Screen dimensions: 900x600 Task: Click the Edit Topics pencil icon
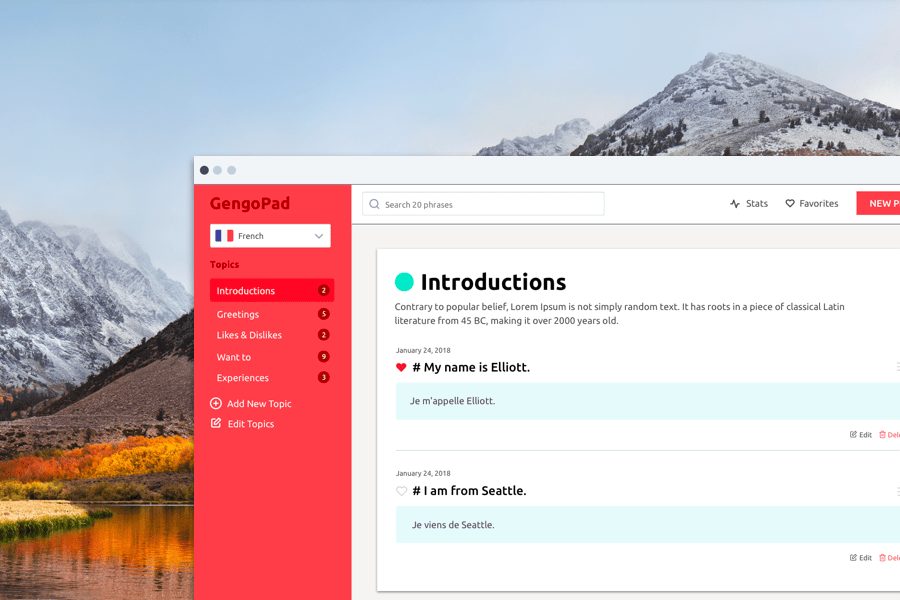pyautogui.click(x=216, y=424)
